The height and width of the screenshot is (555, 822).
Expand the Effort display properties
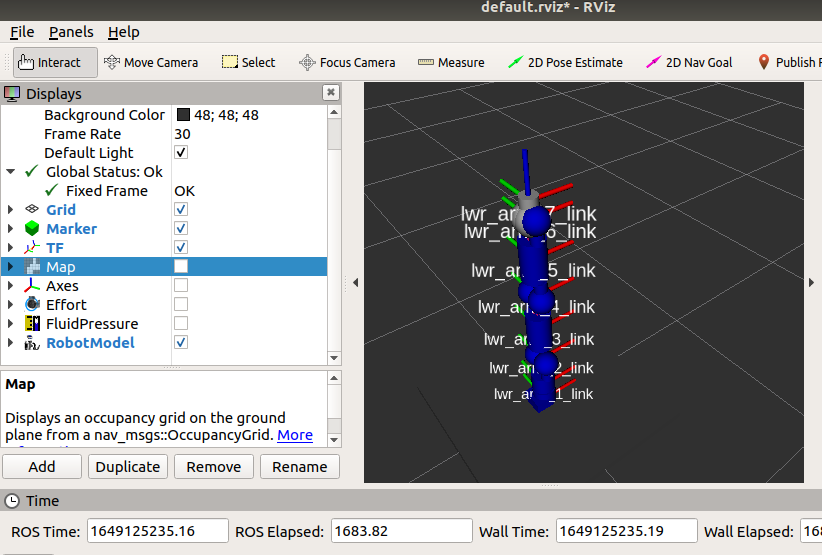pyautogui.click(x=10, y=304)
